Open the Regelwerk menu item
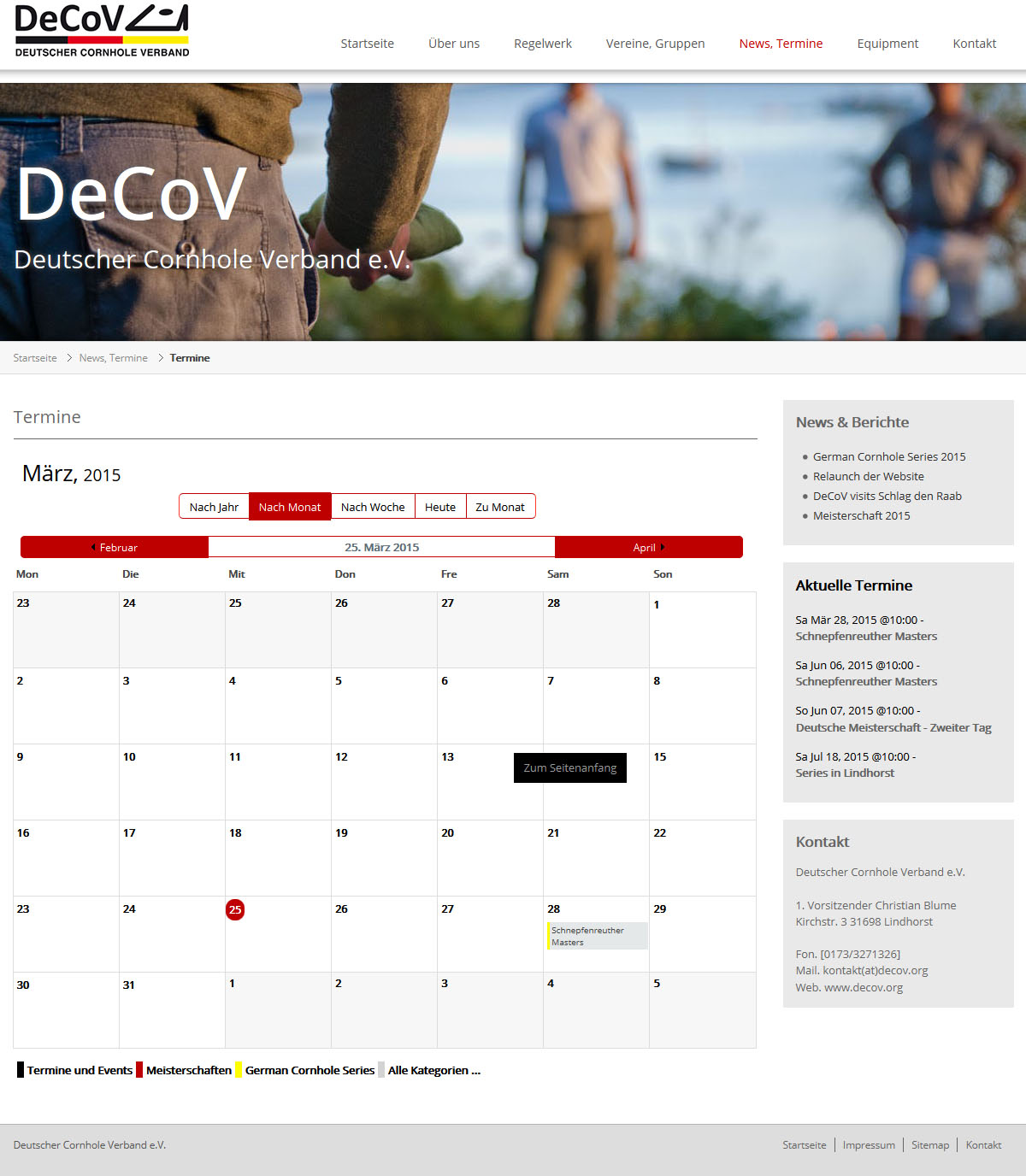The image size is (1026, 1176). (x=543, y=44)
